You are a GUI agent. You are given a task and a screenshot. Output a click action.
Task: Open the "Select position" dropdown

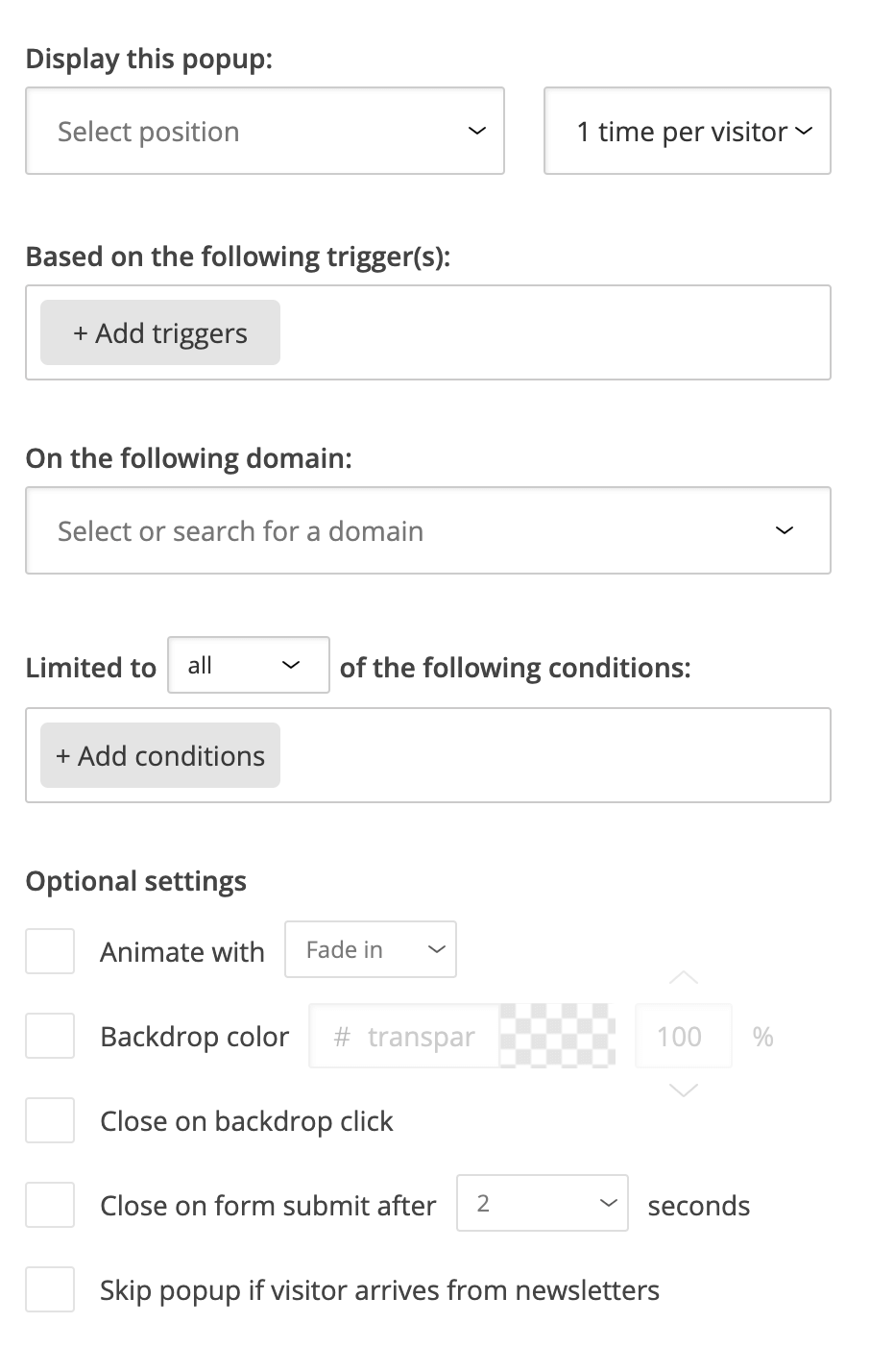click(x=265, y=131)
